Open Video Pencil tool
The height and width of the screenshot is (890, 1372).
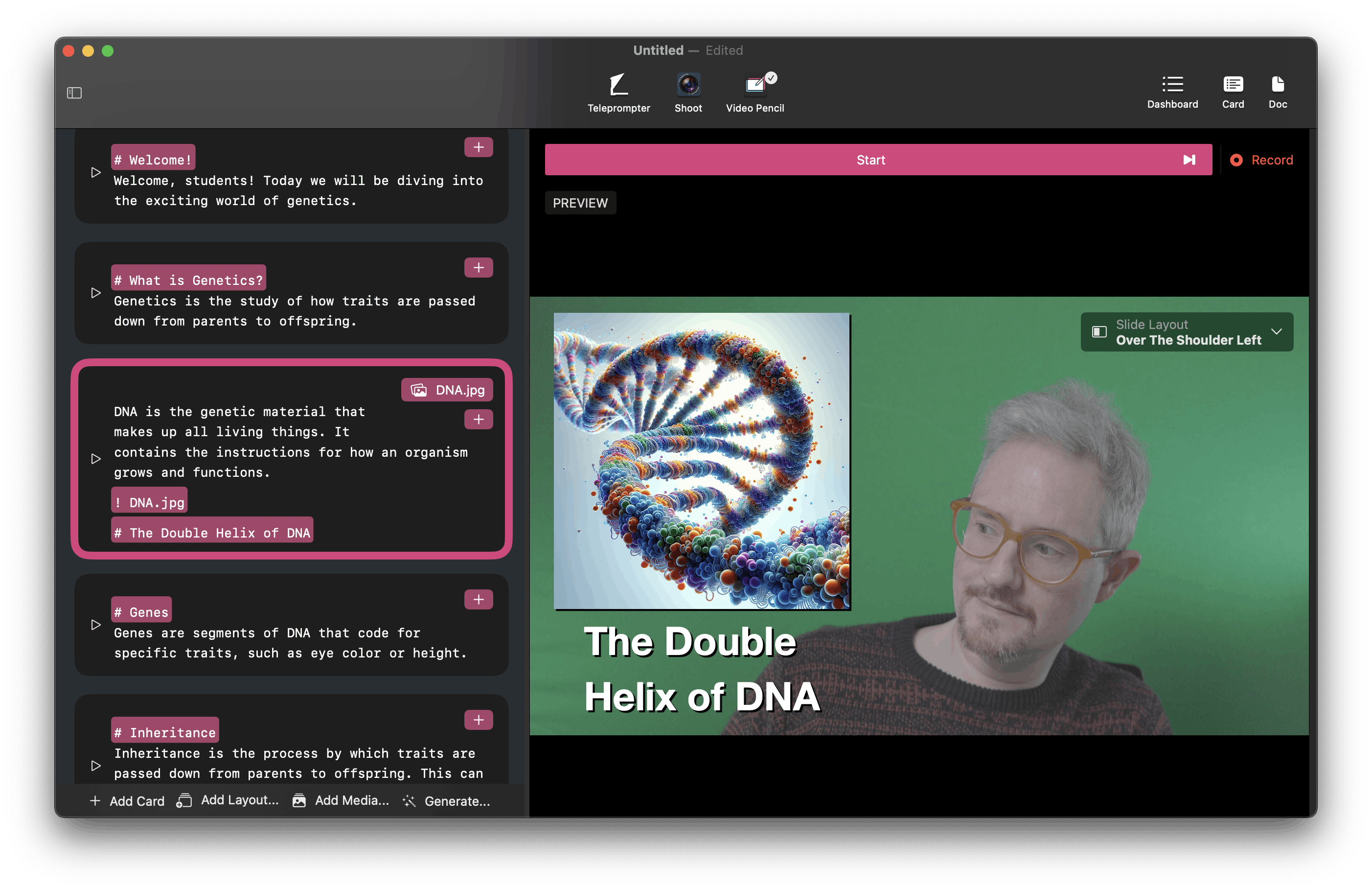pyautogui.click(x=754, y=93)
